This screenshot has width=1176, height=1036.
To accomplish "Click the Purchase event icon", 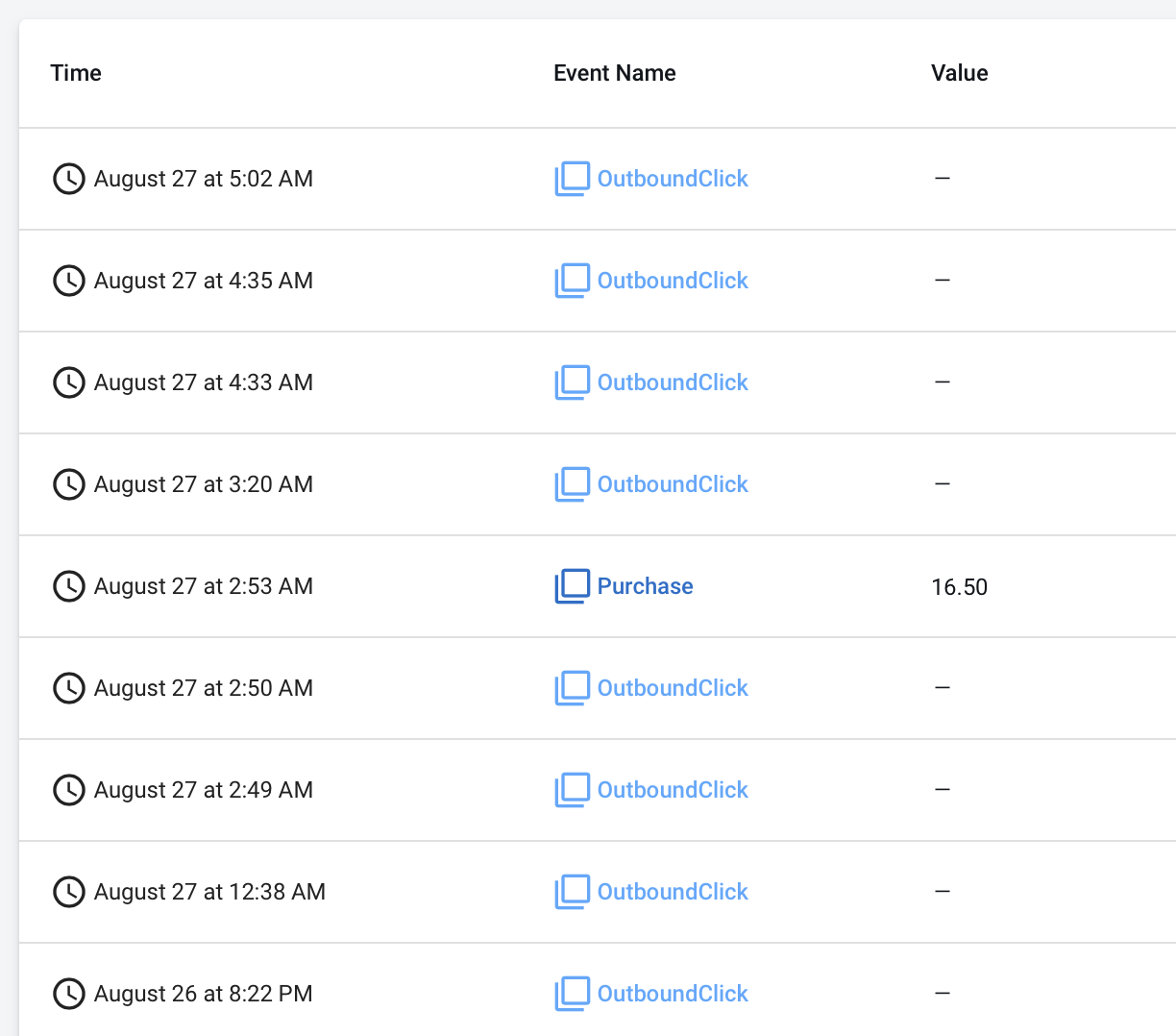I will [x=572, y=586].
